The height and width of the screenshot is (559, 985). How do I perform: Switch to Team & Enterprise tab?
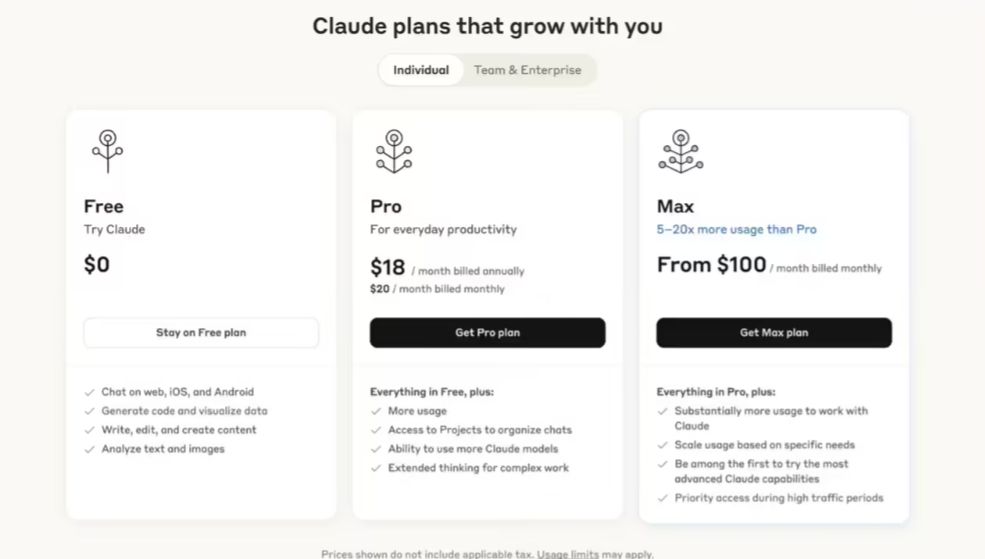point(527,70)
